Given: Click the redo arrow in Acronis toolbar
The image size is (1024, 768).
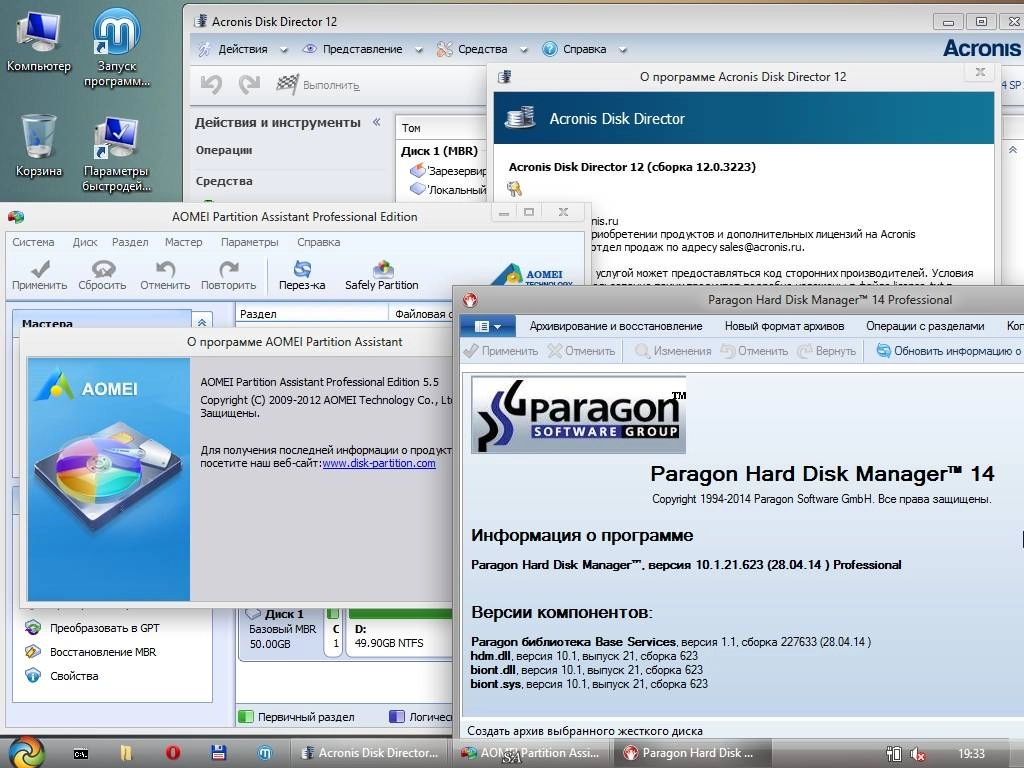Looking at the screenshot, I should [x=249, y=84].
